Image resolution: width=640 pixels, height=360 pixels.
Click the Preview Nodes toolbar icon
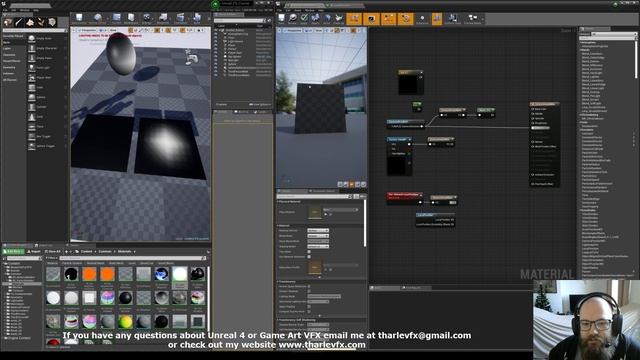point(473,19)
